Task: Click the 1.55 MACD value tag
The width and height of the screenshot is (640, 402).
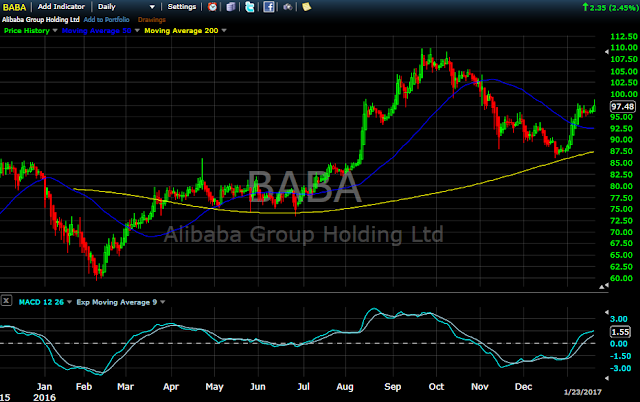Action: point(620,332)
